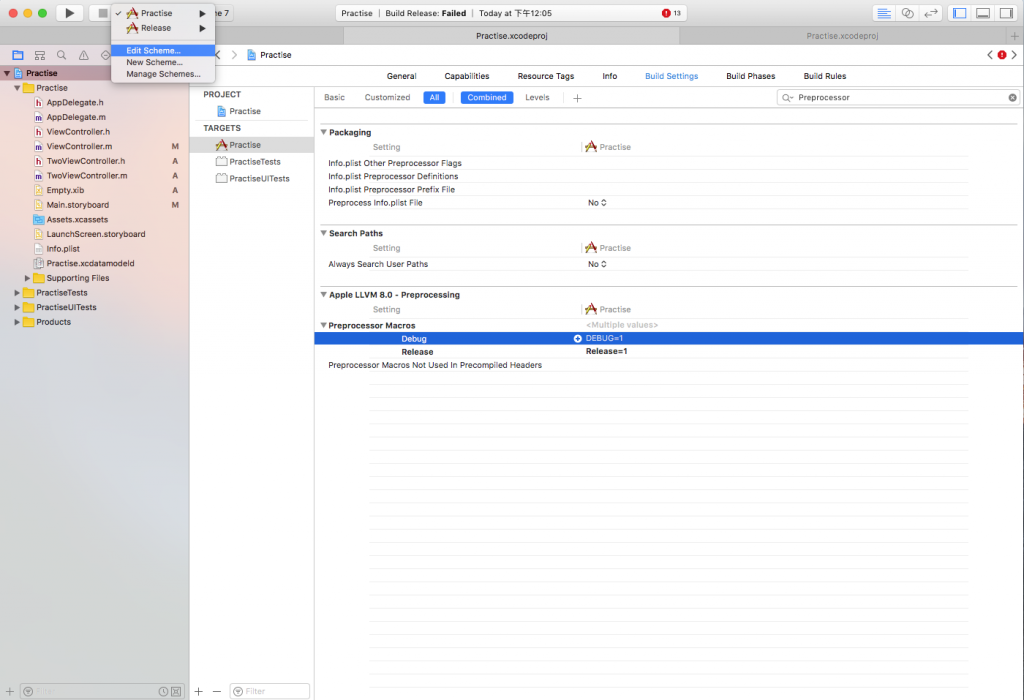Select the Release scheme in popup

[157, 28]
